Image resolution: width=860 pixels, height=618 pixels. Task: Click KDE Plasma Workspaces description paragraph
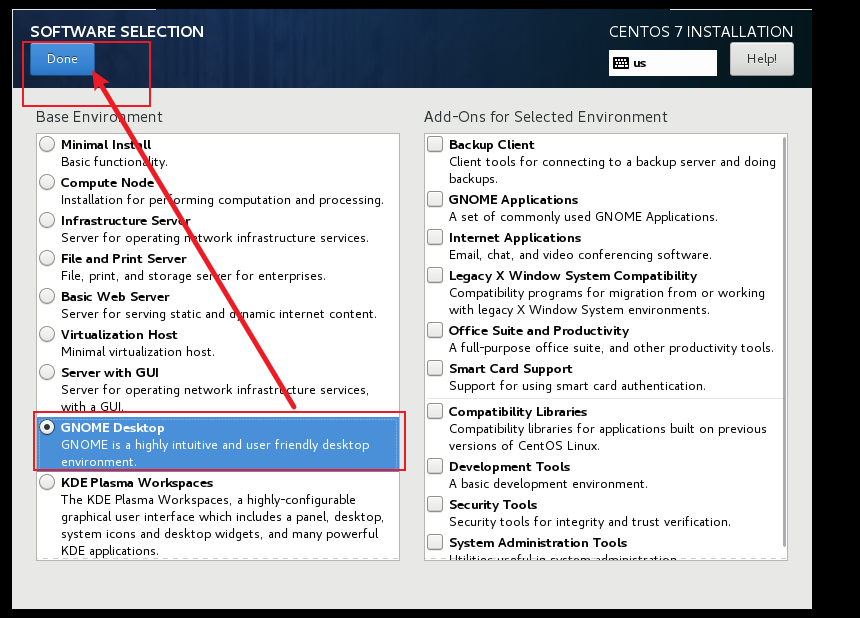click(222, 525)
